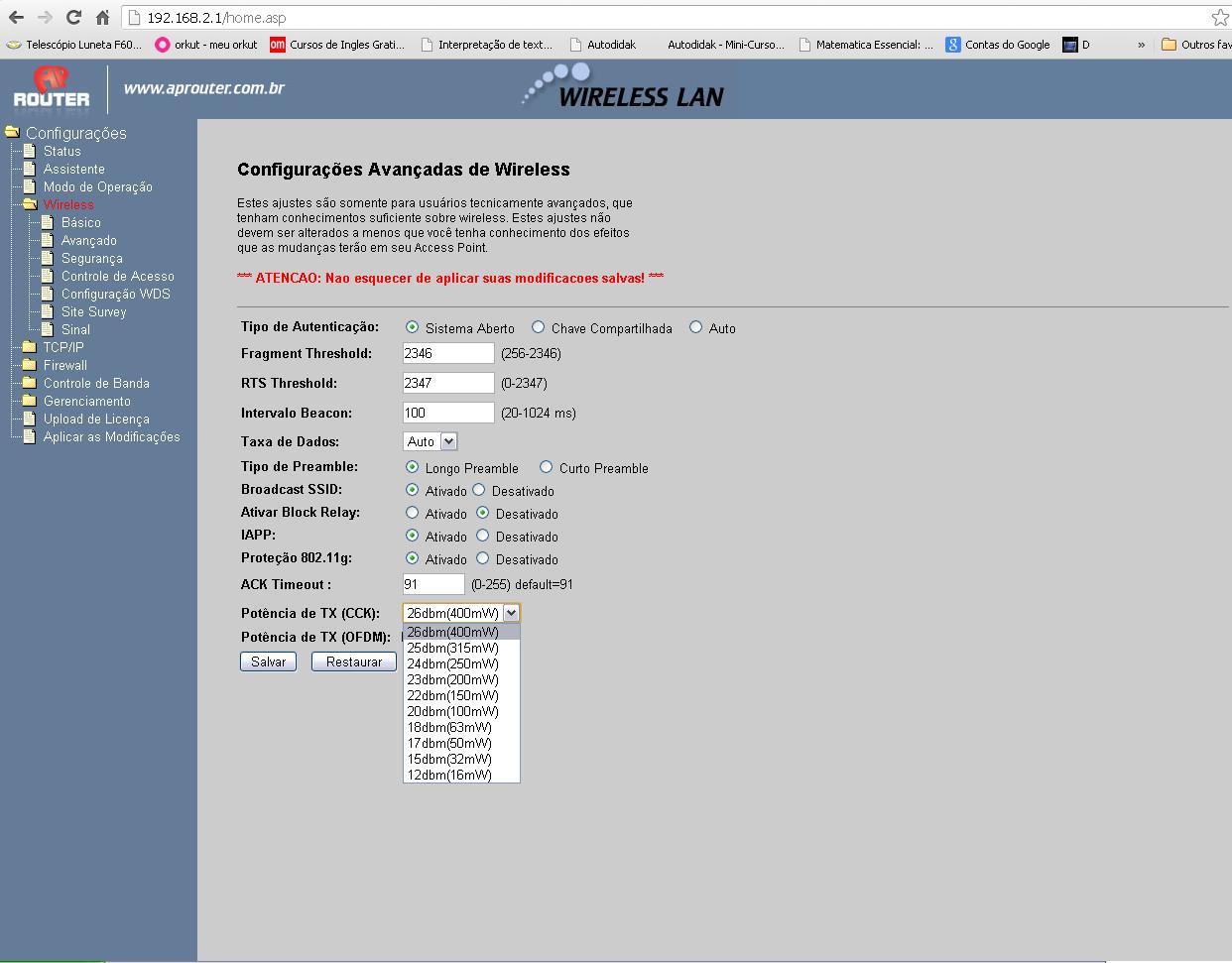Enable Ativar Block Relay
This screenshot has width=1232, height=963.
413,514
